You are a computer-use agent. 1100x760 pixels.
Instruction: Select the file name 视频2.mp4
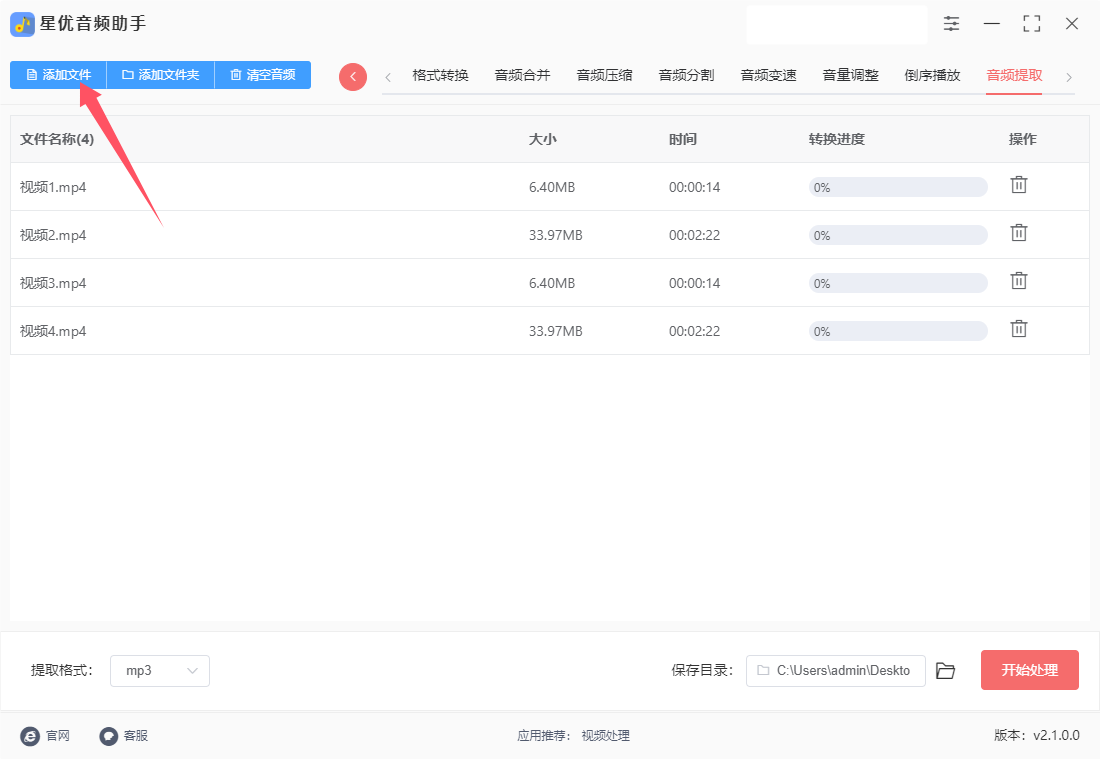click(53, 235)
